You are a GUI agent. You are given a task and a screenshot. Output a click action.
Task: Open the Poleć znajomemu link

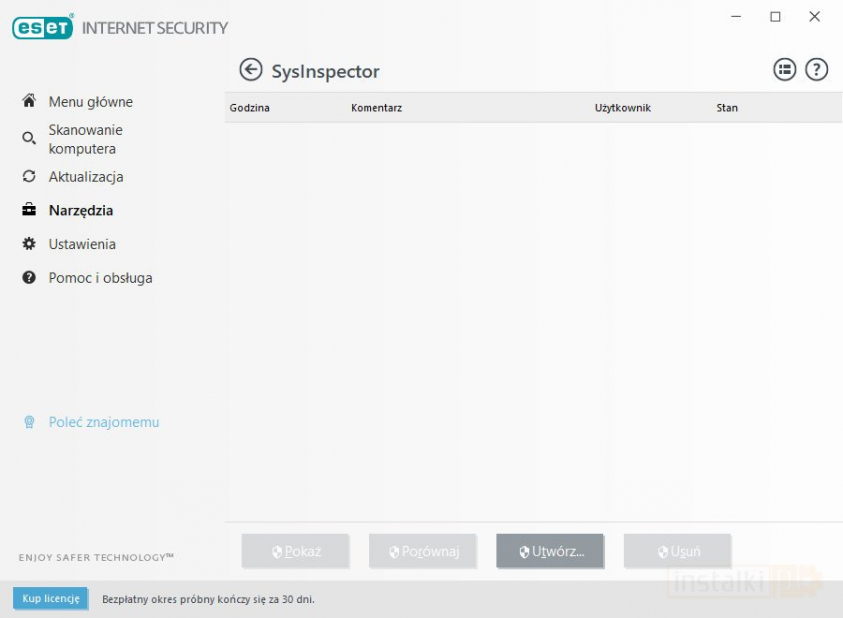point(103,422)
